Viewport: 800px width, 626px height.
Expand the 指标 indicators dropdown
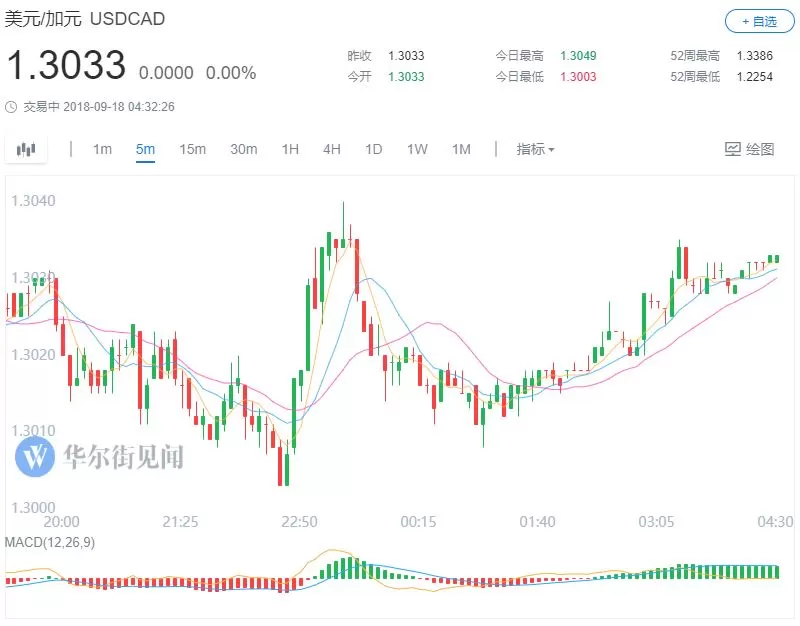[x=535, y=149]
